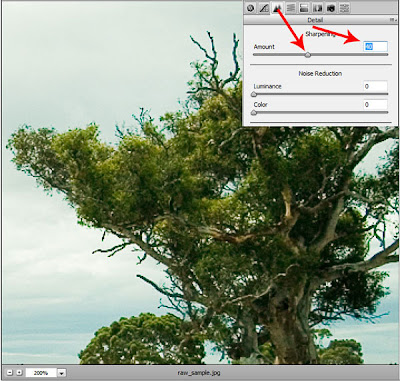This screenshot has width=400, height=381.
Task: Click the 200% zoom level field
Action: click(x=41, y=373)
